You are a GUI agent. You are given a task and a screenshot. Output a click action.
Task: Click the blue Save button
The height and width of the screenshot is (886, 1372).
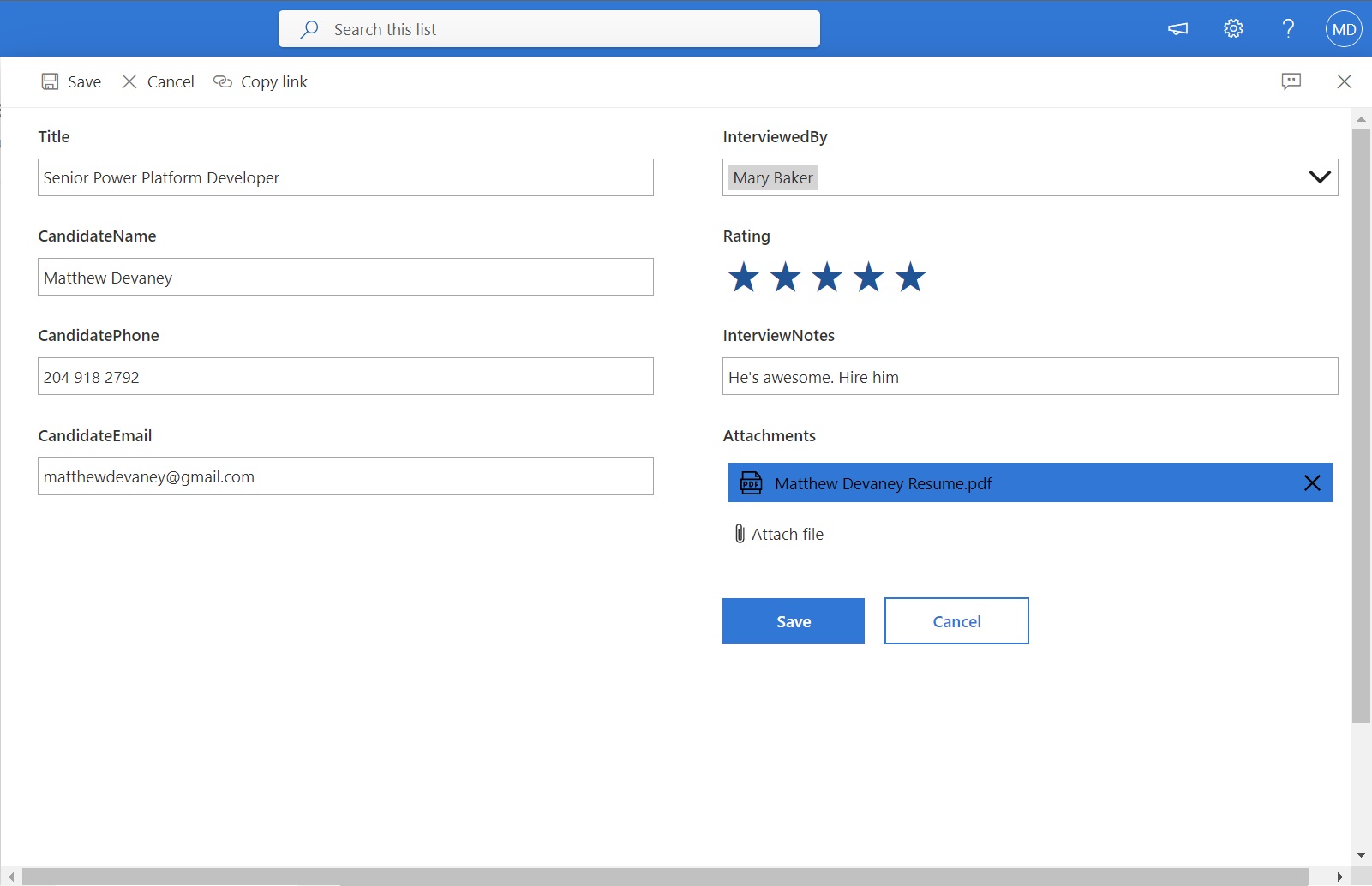click(793, 620)
